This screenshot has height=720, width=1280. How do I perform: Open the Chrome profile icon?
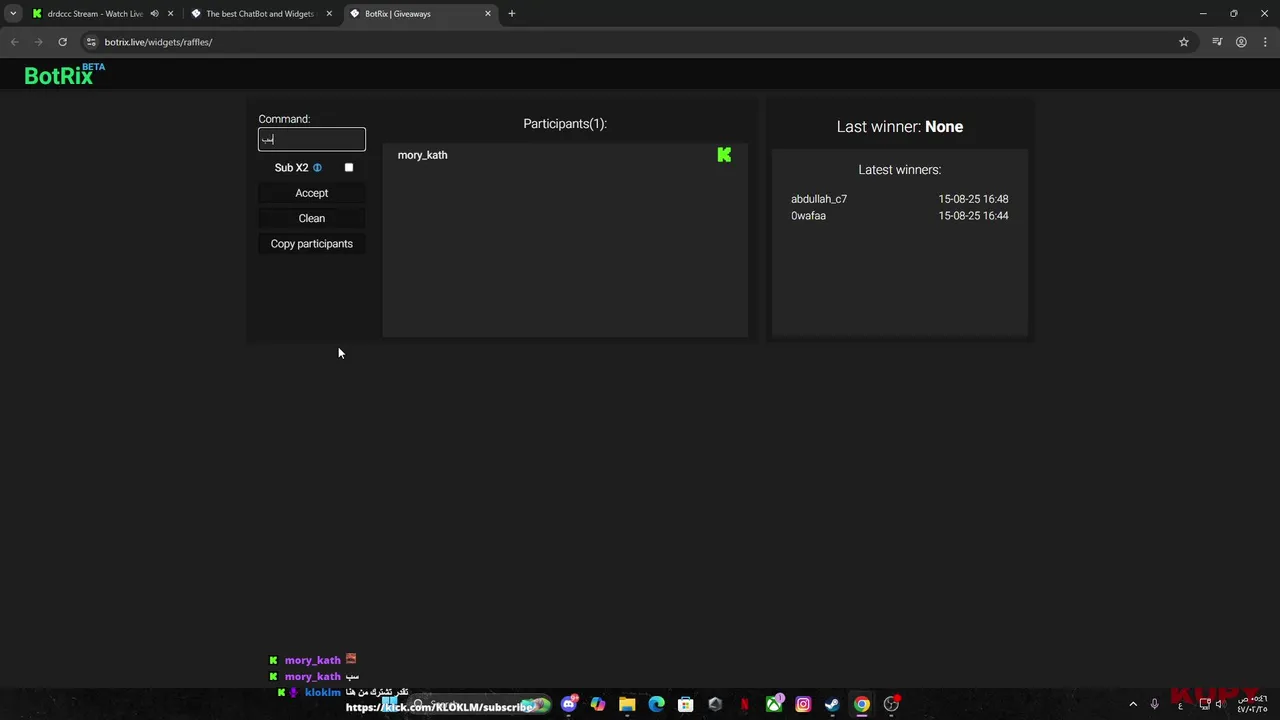coord(1241,42)
